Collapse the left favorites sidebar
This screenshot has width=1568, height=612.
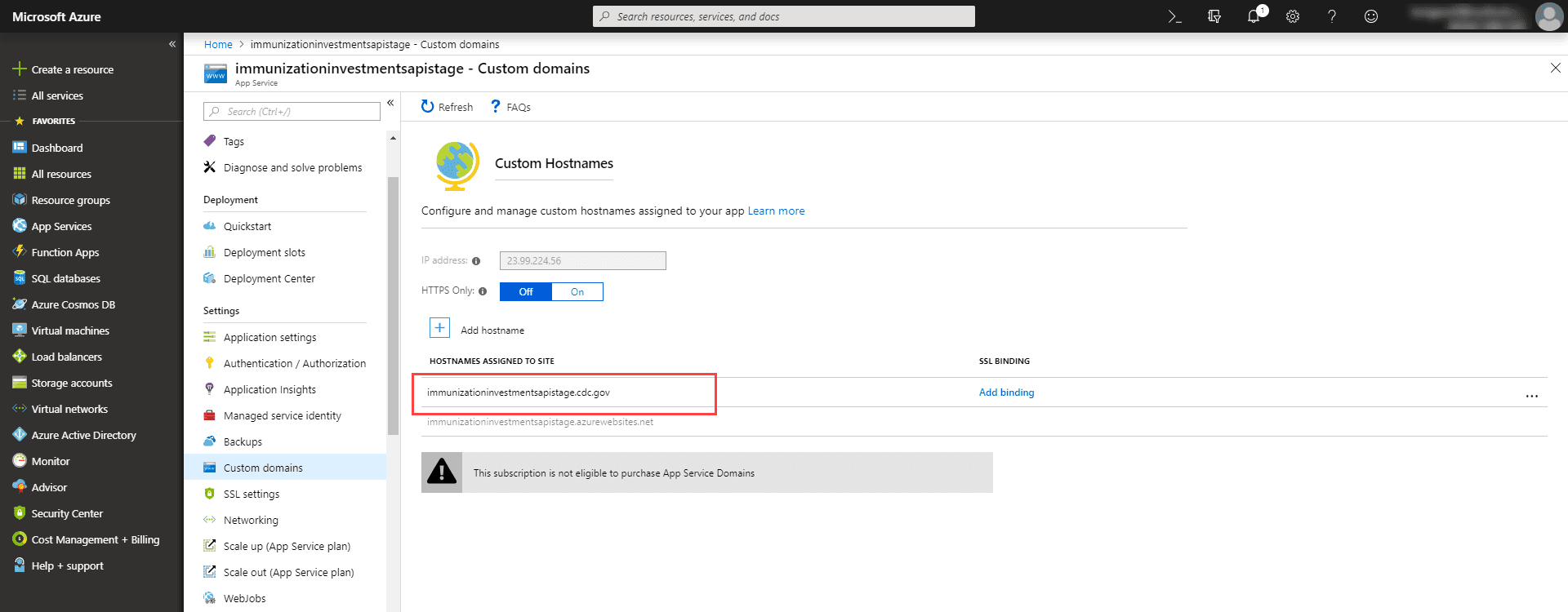pyautogui.click(x=172, y=44)
